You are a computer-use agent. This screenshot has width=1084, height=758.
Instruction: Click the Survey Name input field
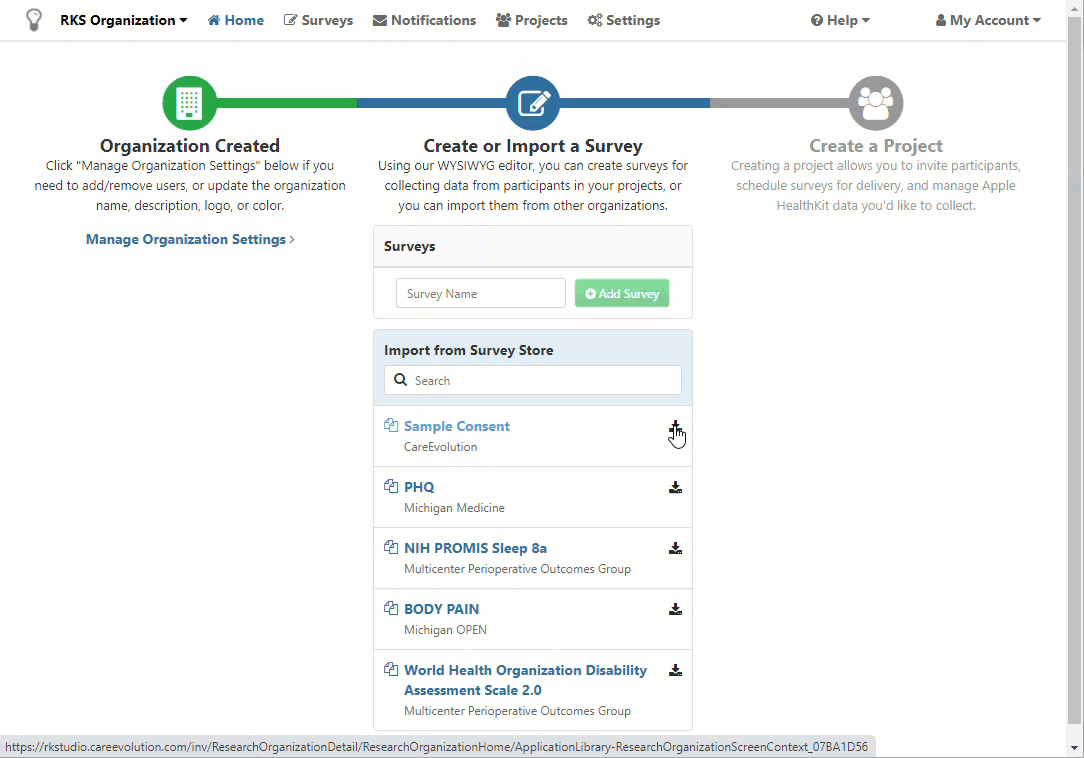point(481,294)
